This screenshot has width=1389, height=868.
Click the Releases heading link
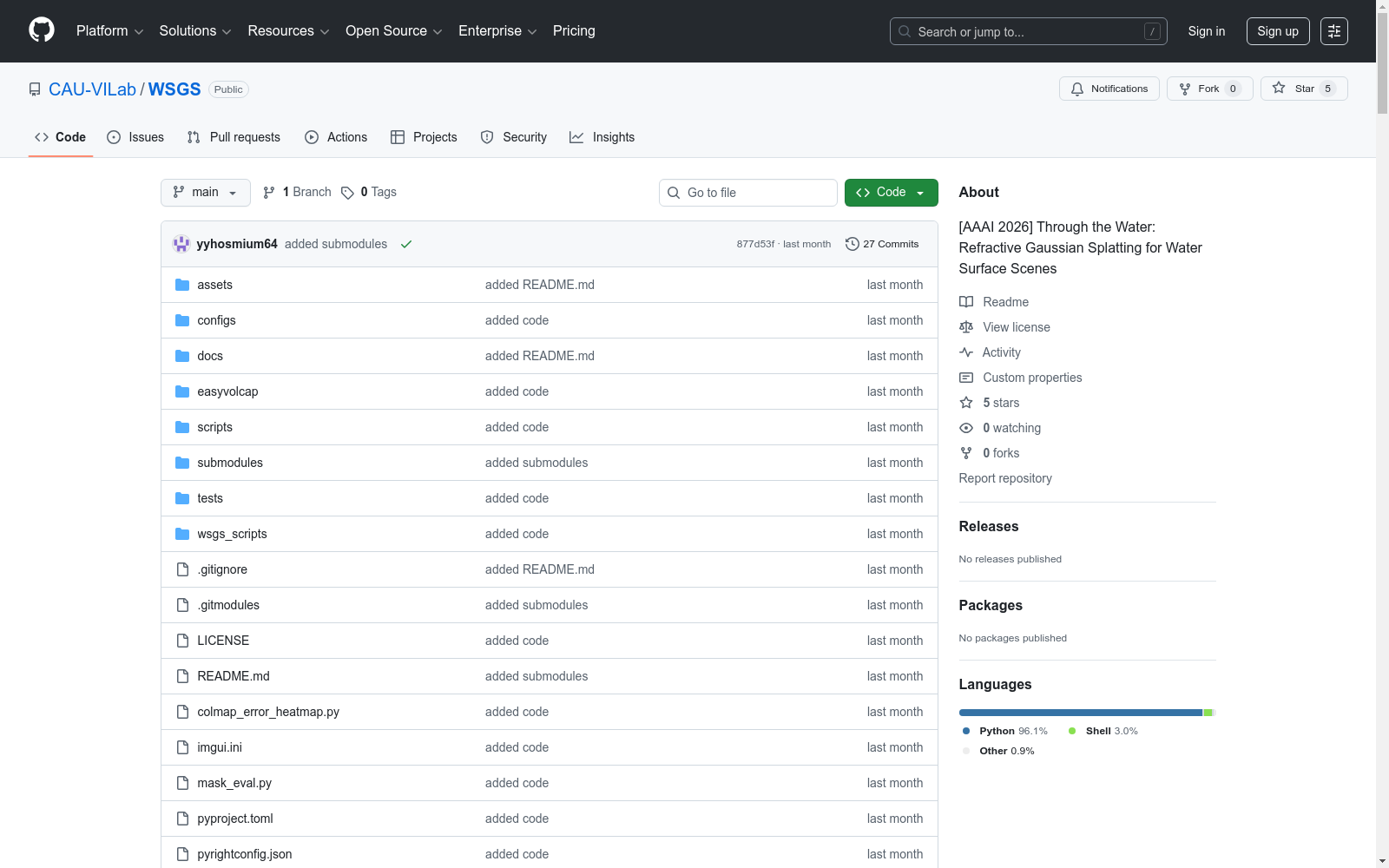point(989,526)
